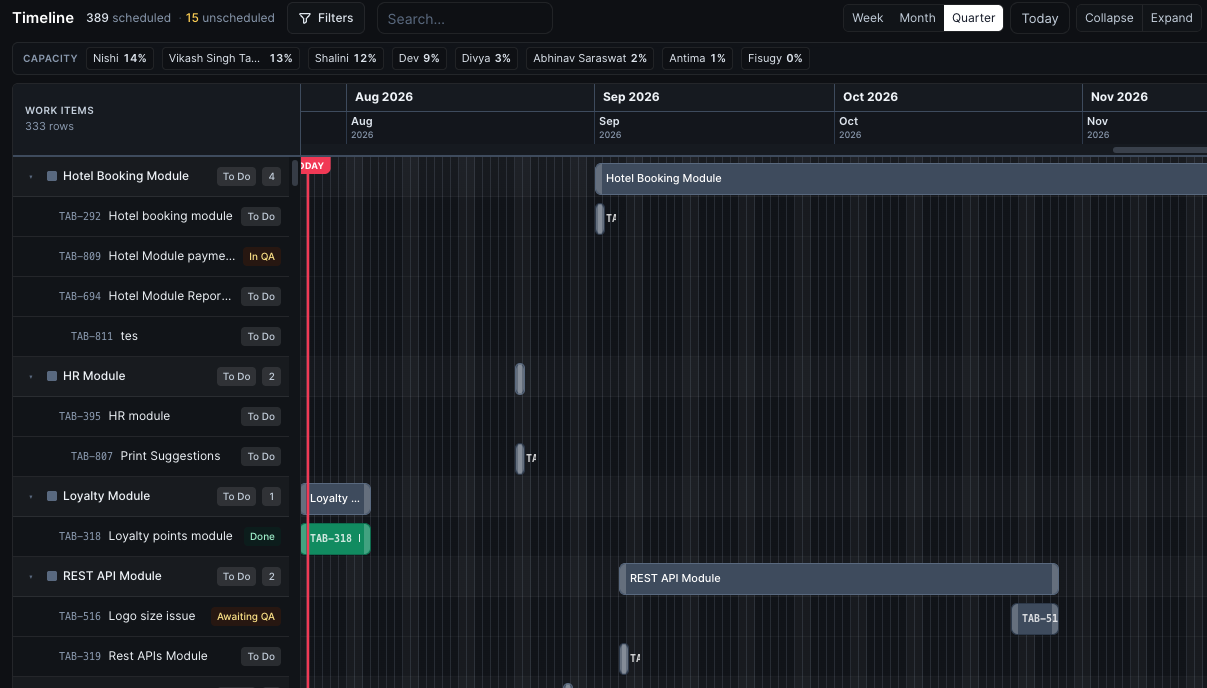The height and width of the screenshot is (688, 1207).
Task: Click the horizontal timeline scrollbar thumb
Action: click(1160, 150)
